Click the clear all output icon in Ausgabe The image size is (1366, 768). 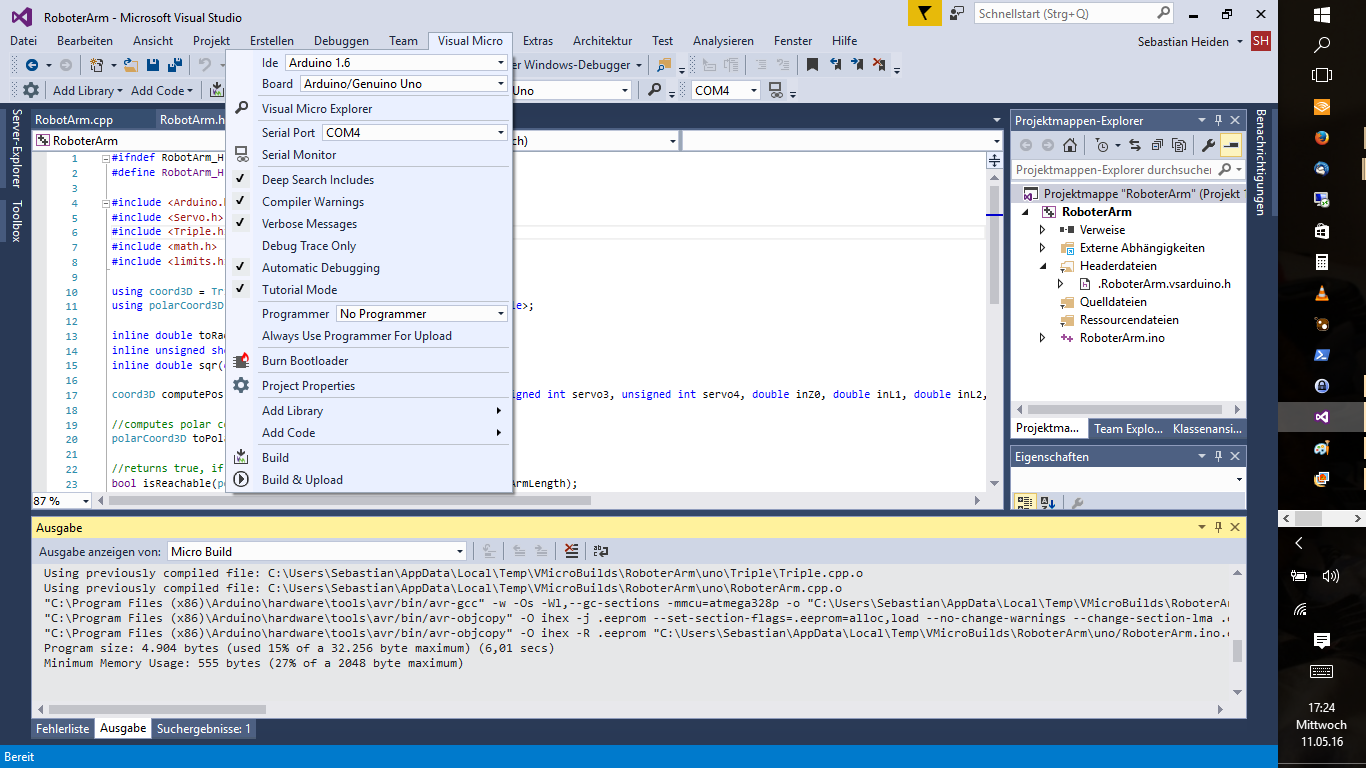point(571,551)
